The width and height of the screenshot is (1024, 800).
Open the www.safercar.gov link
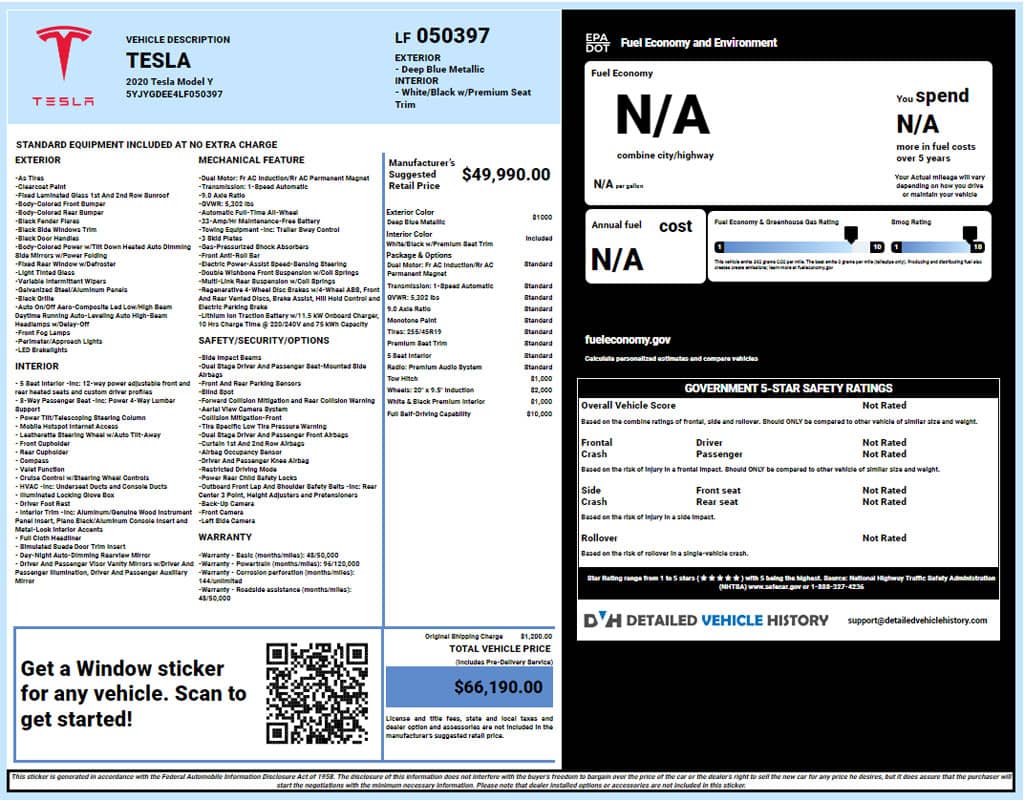click(x=776, y=586)
